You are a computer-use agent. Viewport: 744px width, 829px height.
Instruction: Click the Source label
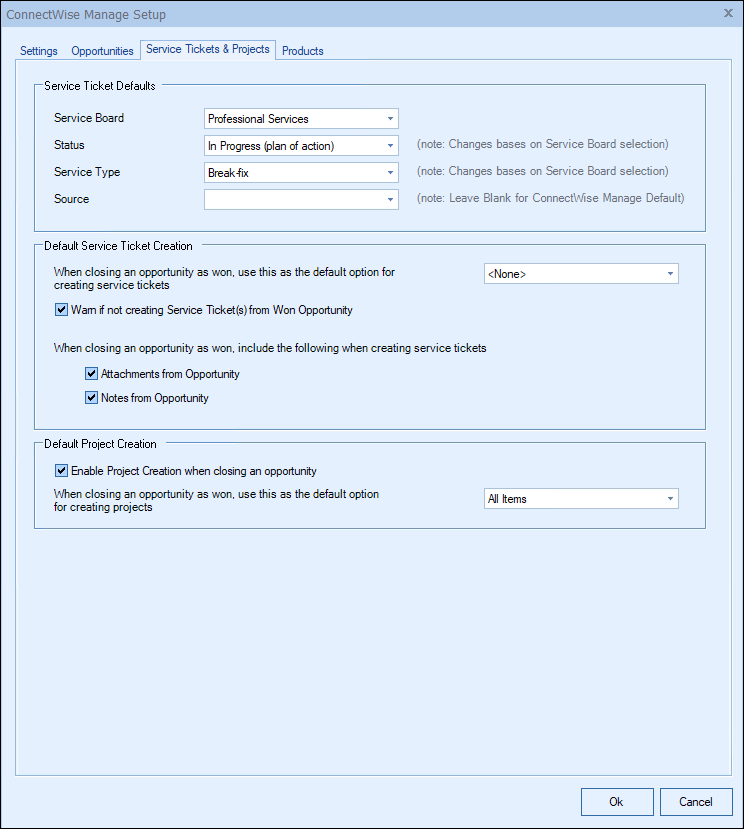[x=71, y=199]
